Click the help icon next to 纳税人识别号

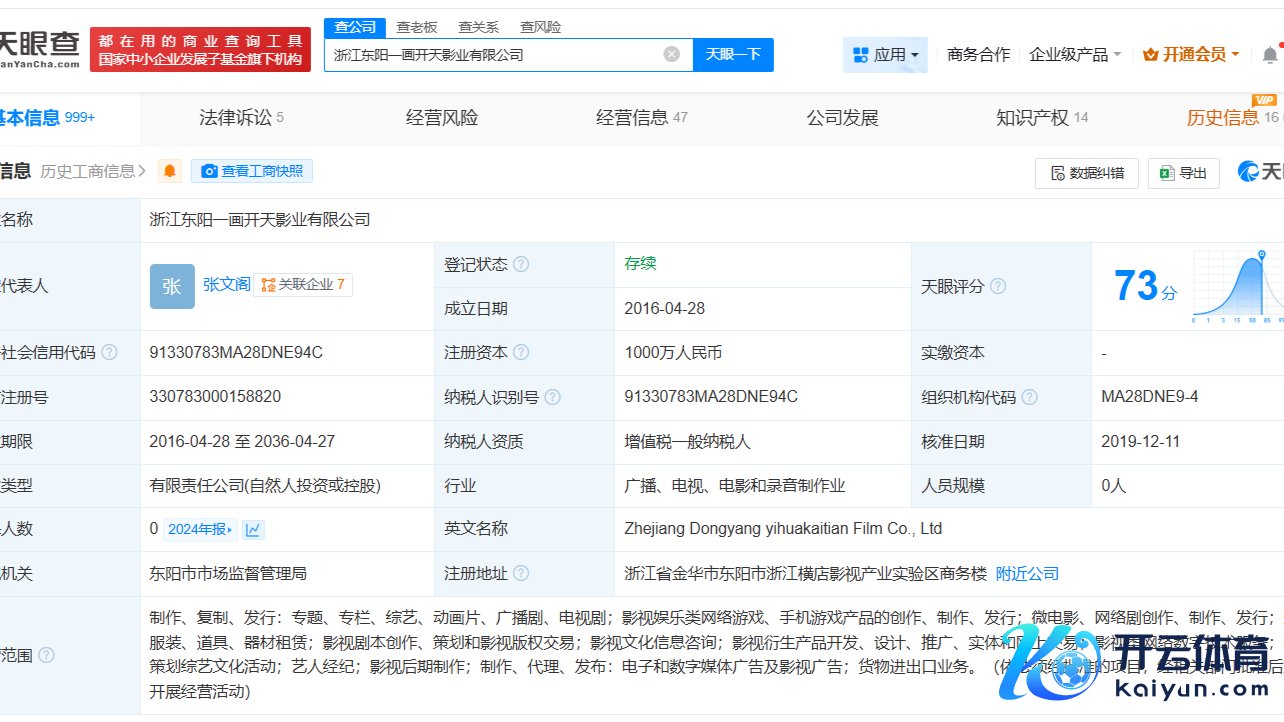point(552,398)
